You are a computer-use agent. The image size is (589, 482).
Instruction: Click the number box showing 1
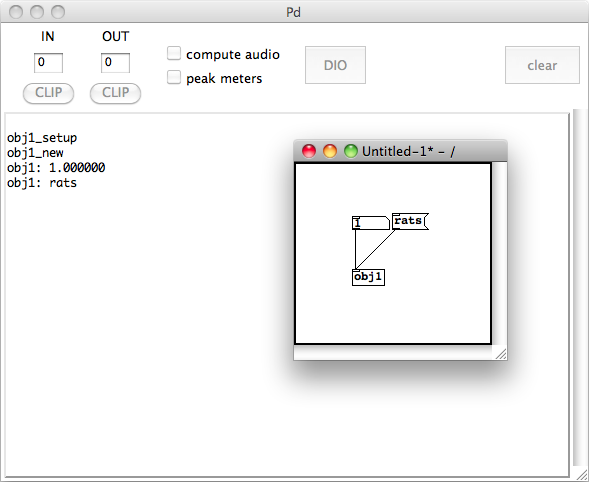(371, 223)
